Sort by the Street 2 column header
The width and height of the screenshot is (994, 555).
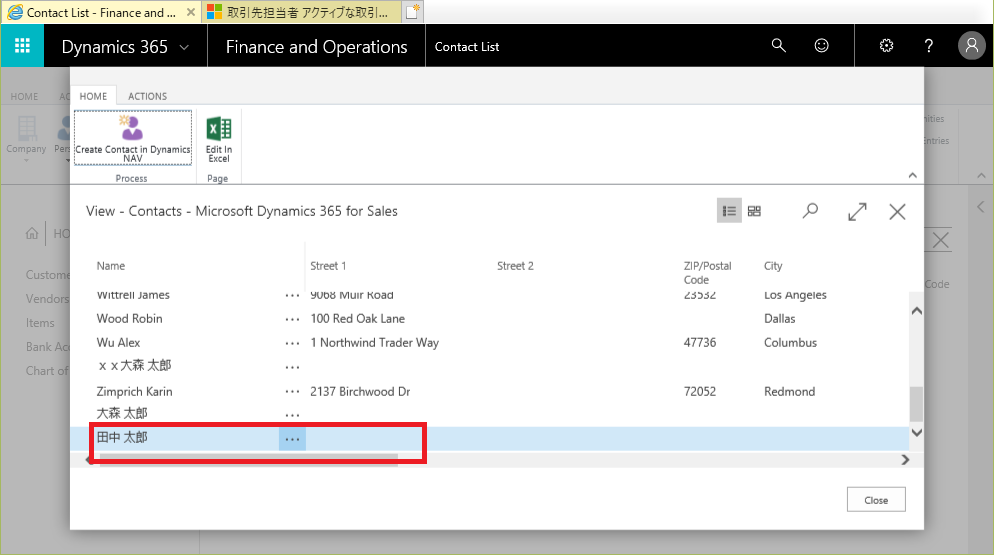pos(515,266)
